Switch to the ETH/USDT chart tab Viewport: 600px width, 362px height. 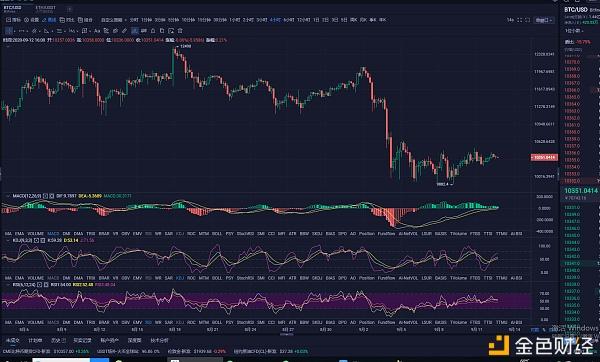(46, 8)
